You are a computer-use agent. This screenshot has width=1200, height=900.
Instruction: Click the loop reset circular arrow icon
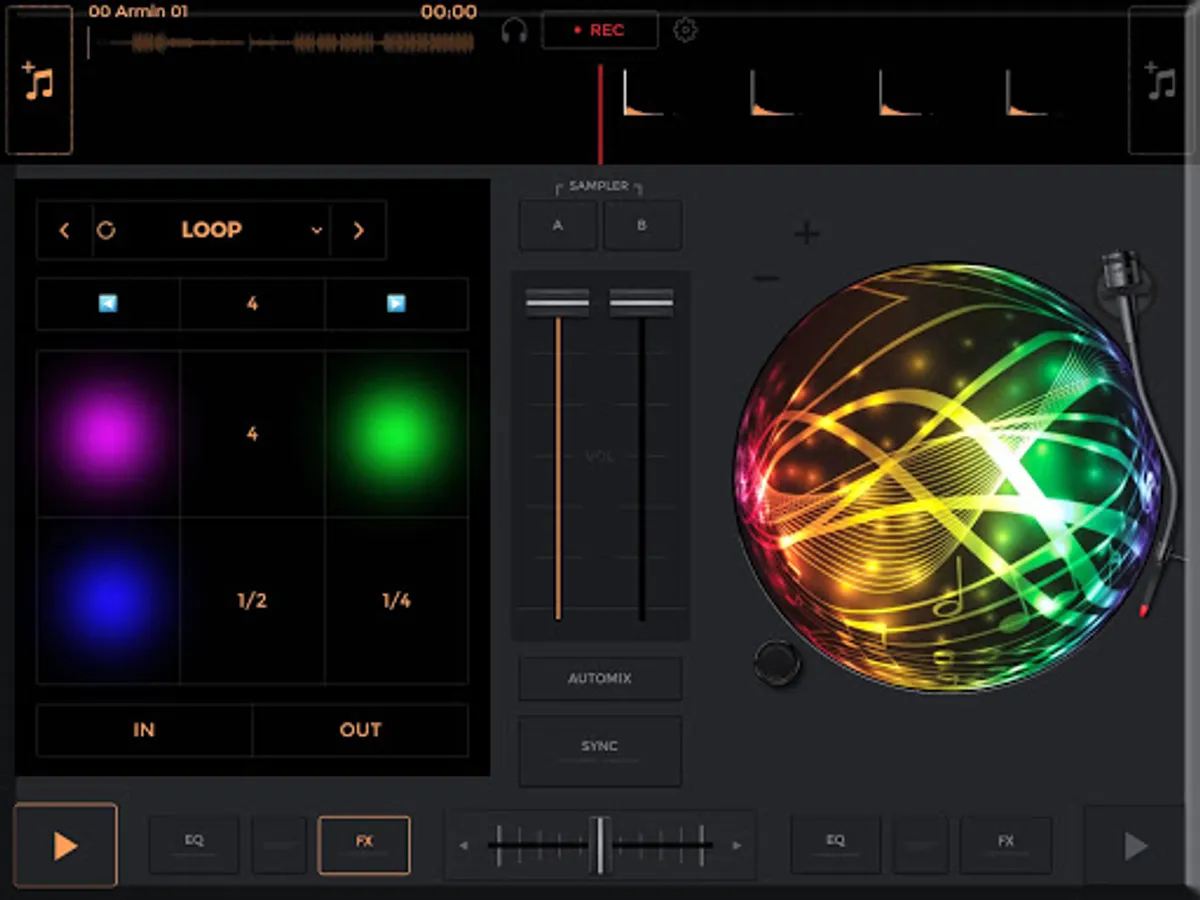tap(106, 230)
